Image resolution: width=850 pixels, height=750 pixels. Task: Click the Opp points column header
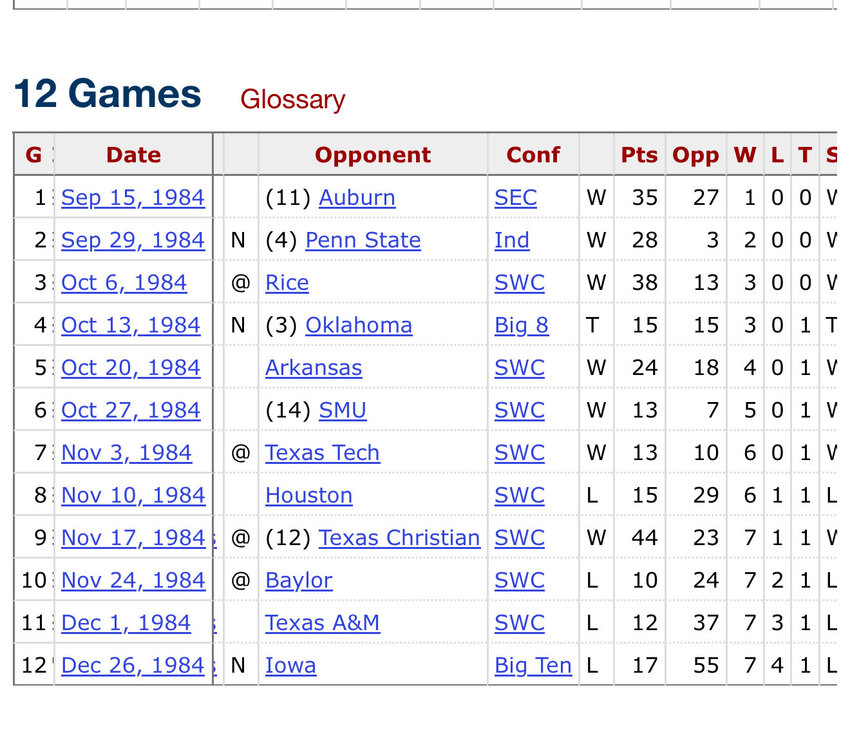coord(695,155)
